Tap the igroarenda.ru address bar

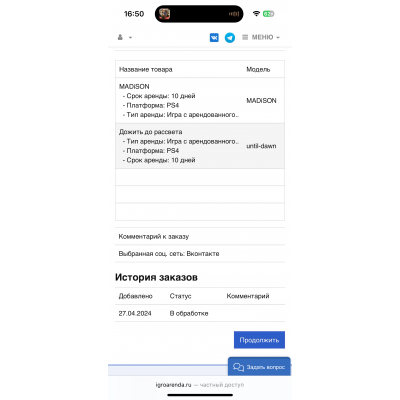(x=200, y=385)
